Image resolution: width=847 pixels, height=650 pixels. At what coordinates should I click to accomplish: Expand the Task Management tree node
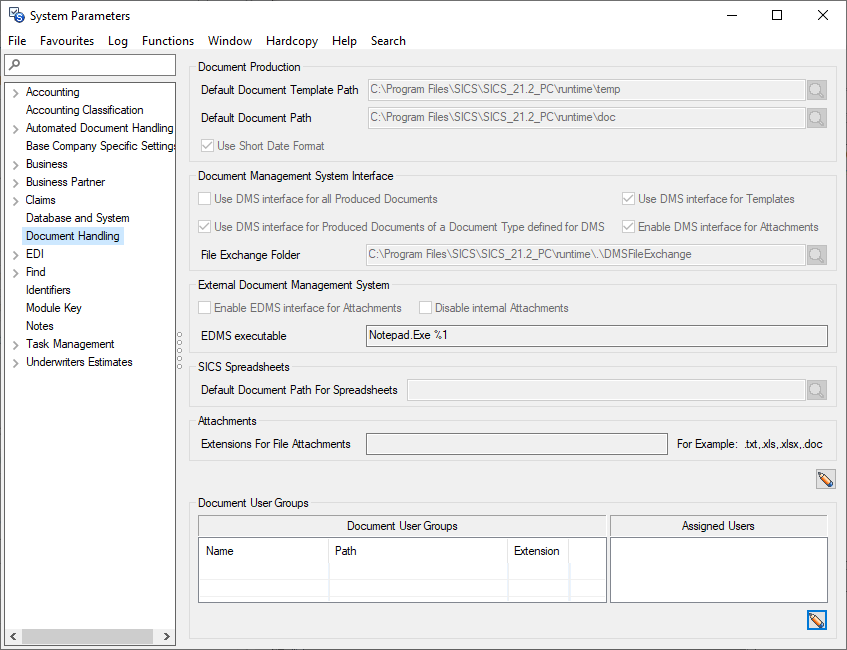(x=15, y=345)
